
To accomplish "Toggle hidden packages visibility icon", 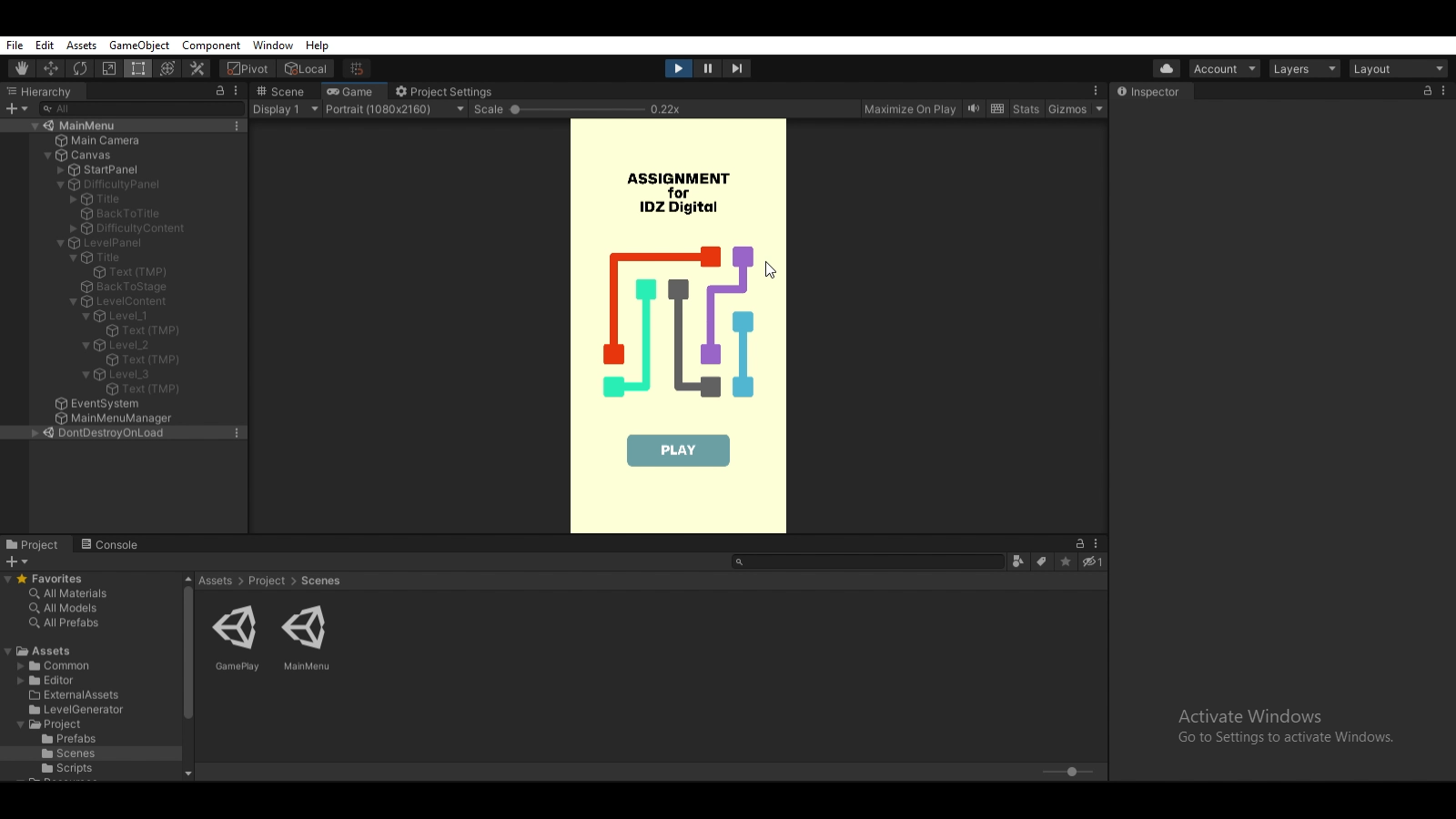I will [x=1092, y=561].
